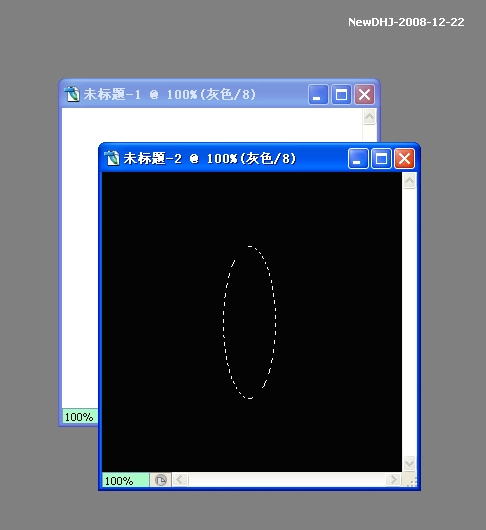
Task: Click the scroll up arrow in 未标题-1
Action: tap(369, 117)
